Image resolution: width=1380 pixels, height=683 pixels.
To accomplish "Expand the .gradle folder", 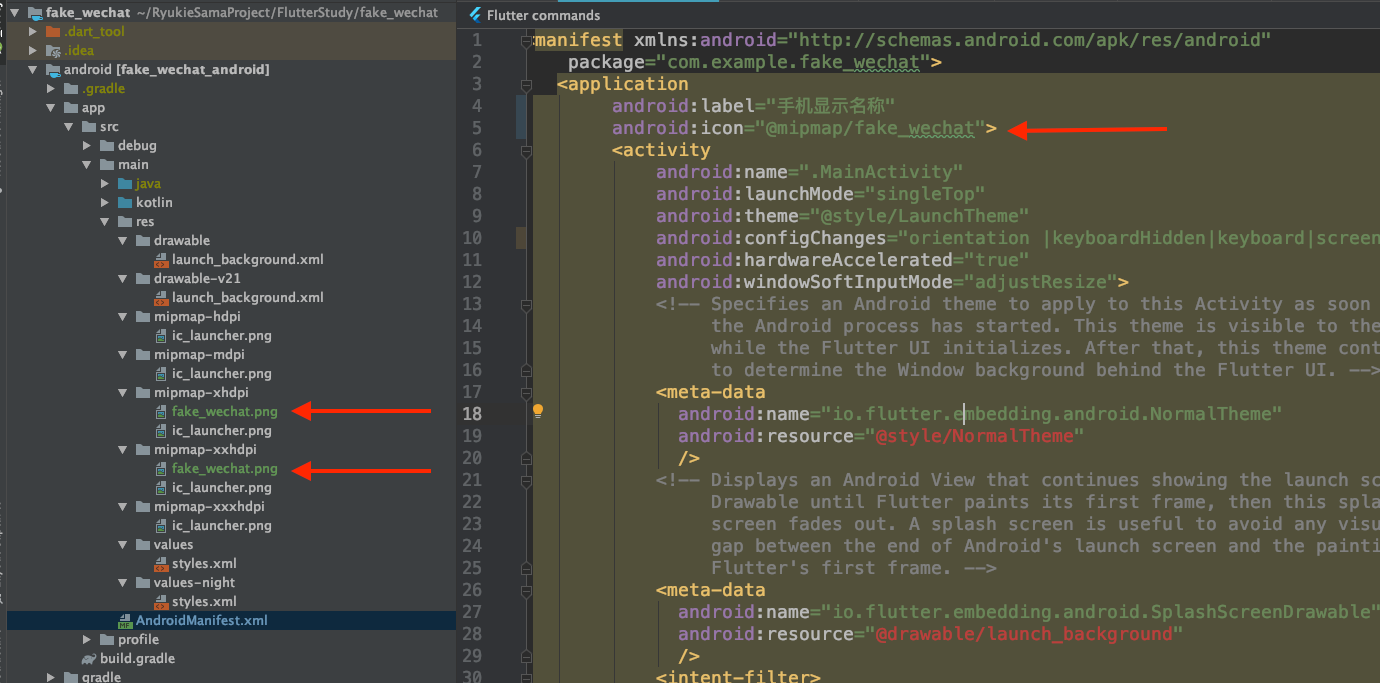I will pyautogui.click(x=52, y=89).
